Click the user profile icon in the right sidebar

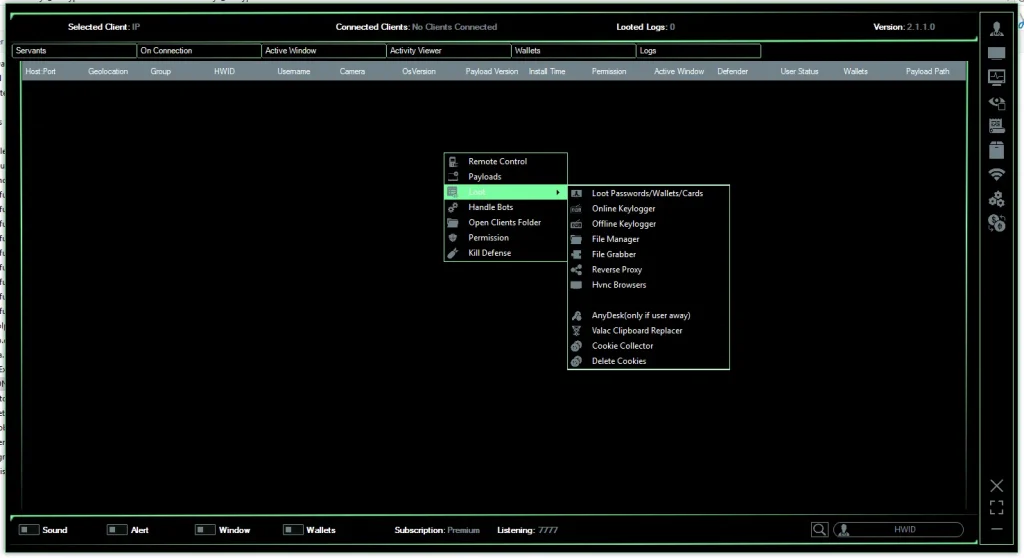996,28
